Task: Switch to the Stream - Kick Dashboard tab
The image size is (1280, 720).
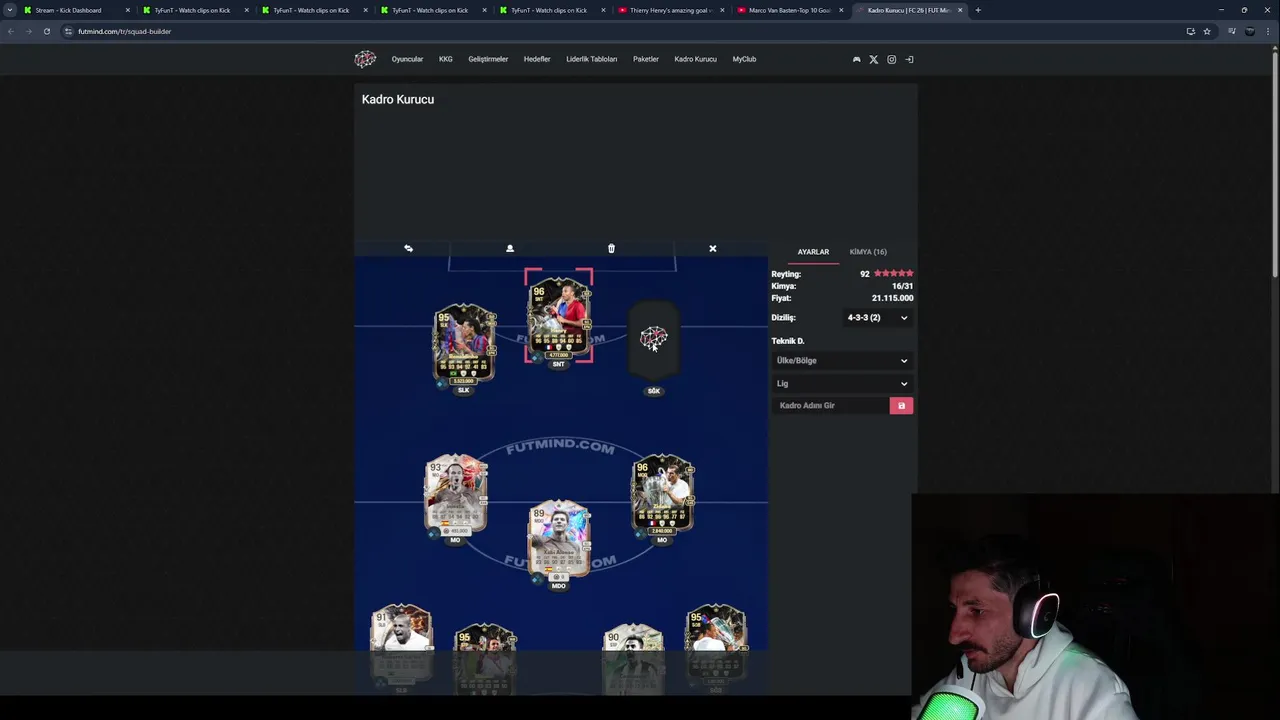Action: [75, 10]
